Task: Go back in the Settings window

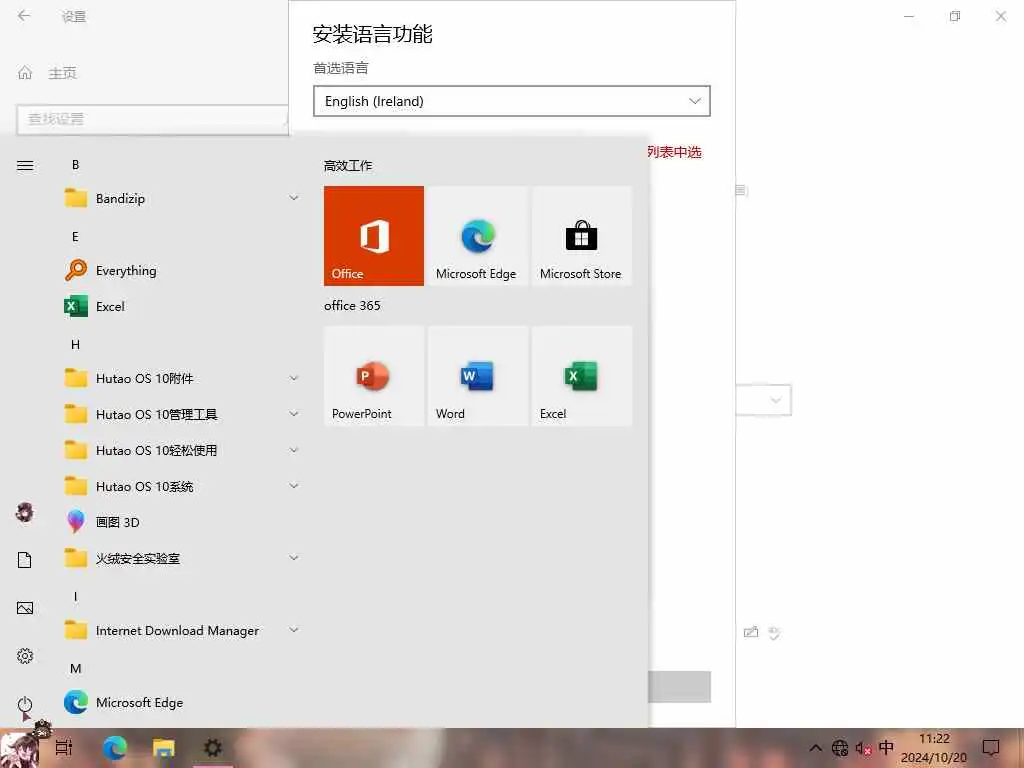Action: (x=24, y=16)
